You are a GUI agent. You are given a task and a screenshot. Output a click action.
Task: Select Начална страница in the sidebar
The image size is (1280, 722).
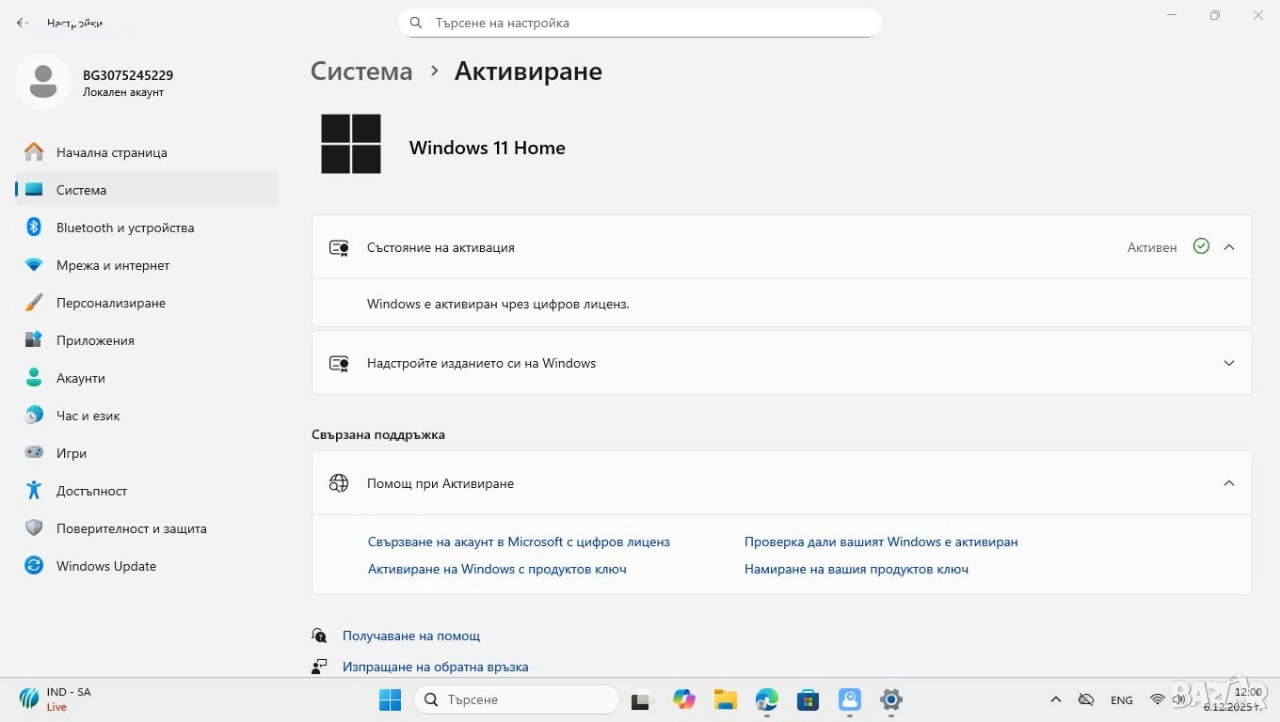(x=111, y=153)
